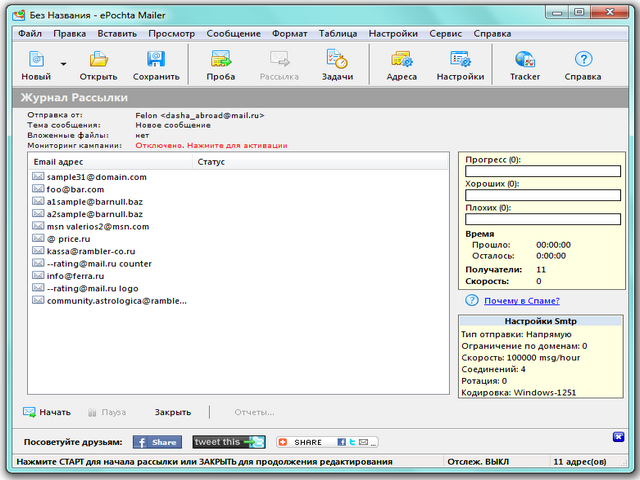640x480 pixels.
Task: Click envelope icon beside foo@bar.com
Action: tap(38, 189)
